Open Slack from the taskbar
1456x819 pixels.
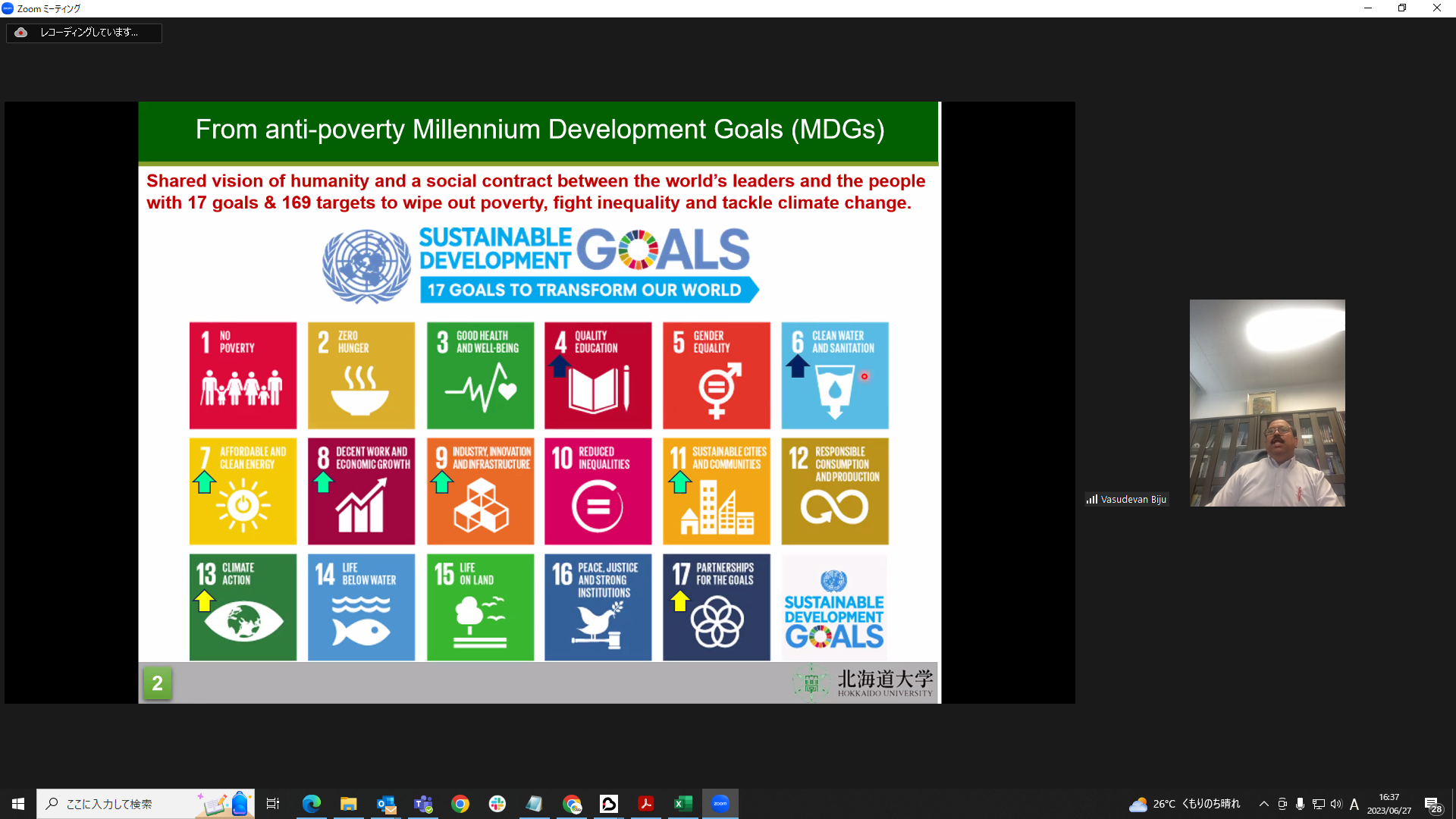click(497, 804)
